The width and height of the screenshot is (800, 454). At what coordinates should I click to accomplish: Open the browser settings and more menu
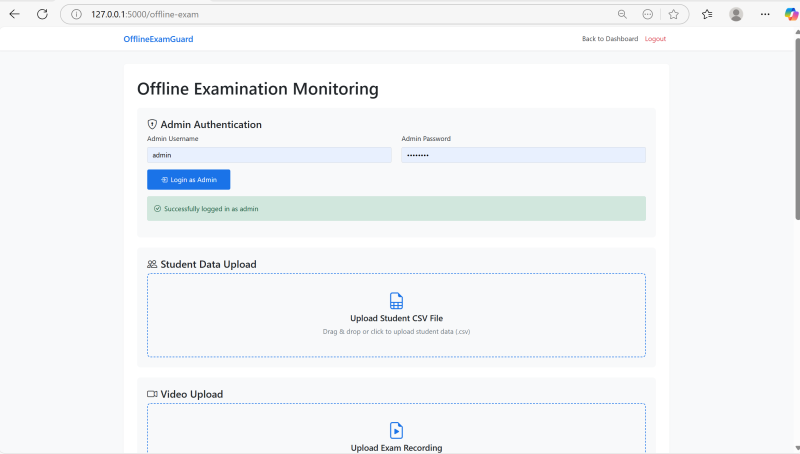click(x=765, y=14)
